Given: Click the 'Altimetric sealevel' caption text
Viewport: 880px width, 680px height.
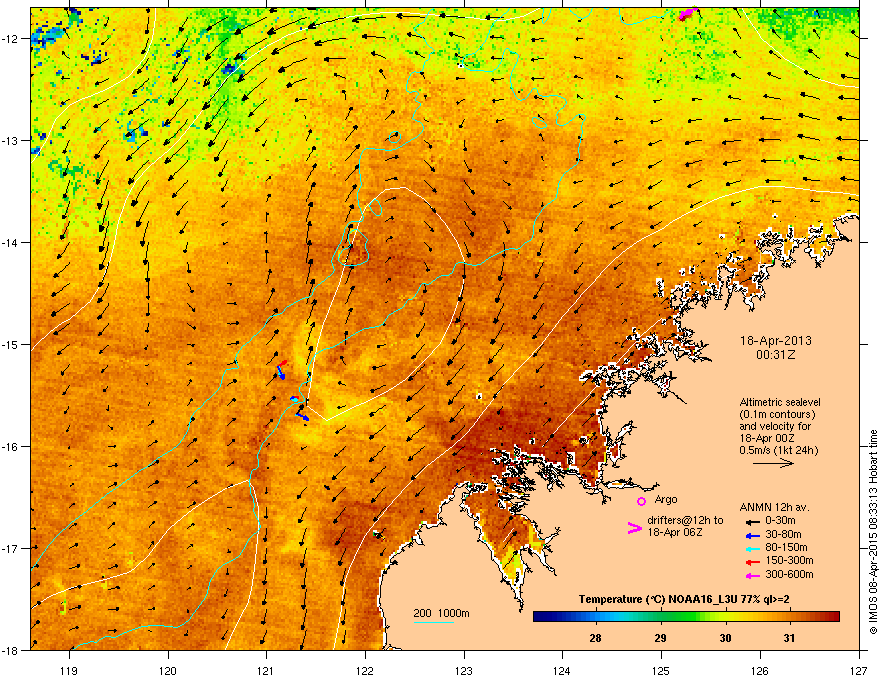Looking at the screenshot, I should click(x=780, y=402).
